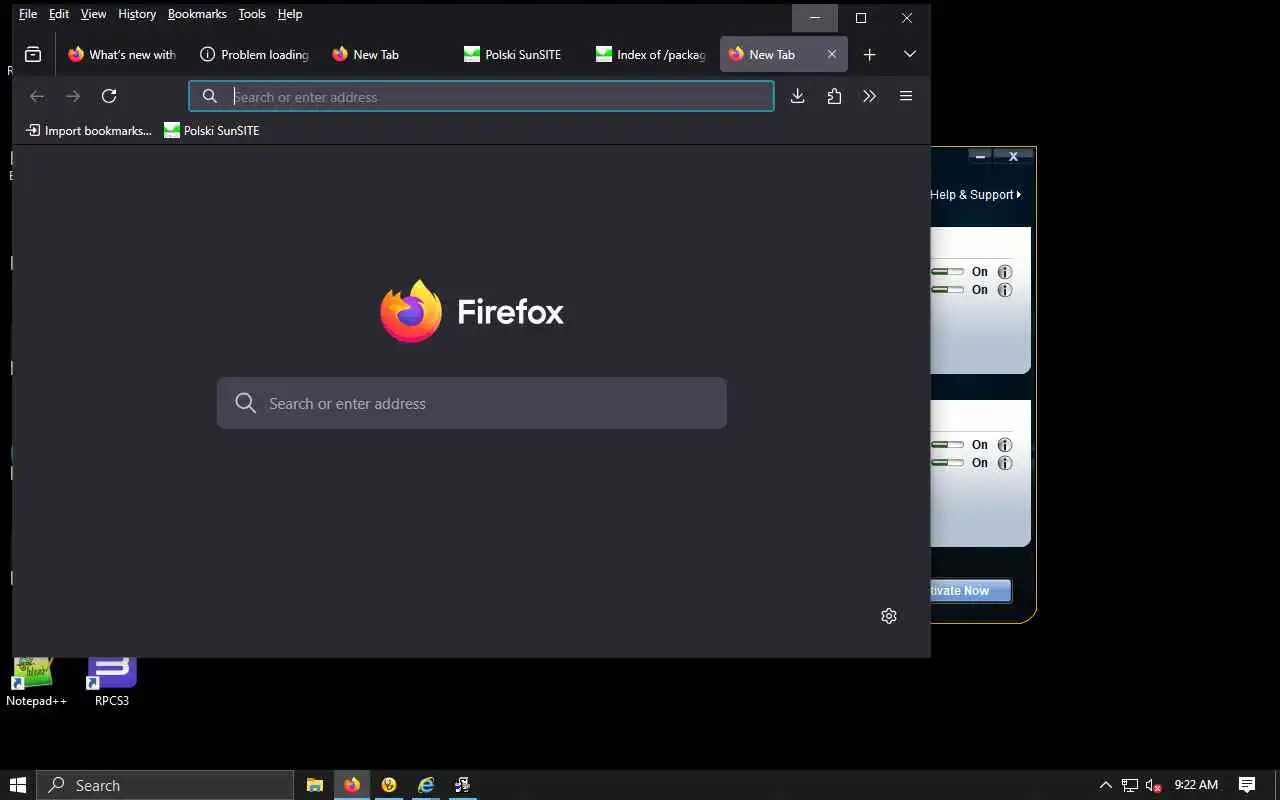
Task: Open the Extensions puzzle icon
Action: click(x=834, y=96)
